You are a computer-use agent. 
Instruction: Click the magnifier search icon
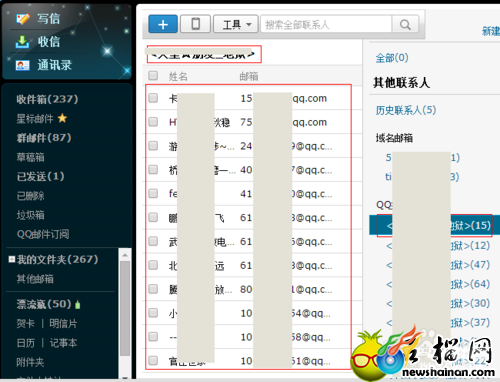pyautogui.click(x=405, y=24)
